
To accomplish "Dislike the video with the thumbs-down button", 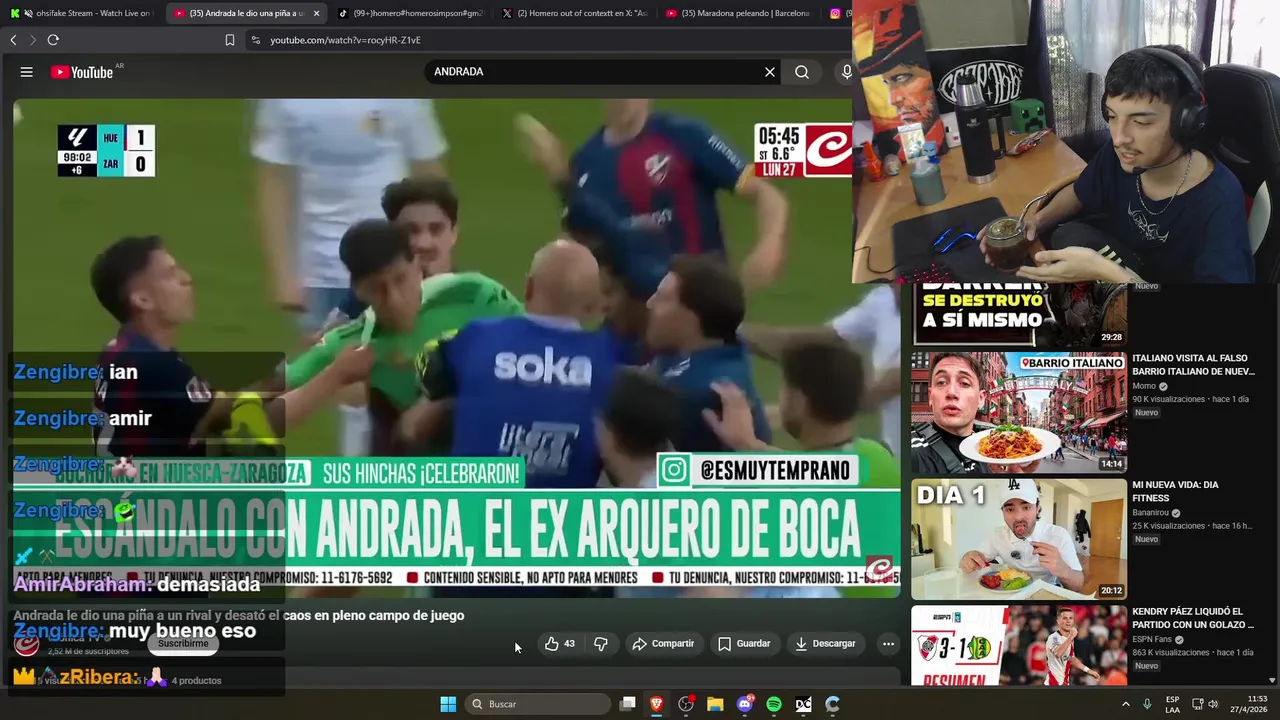I will click(x=601, y=644).
